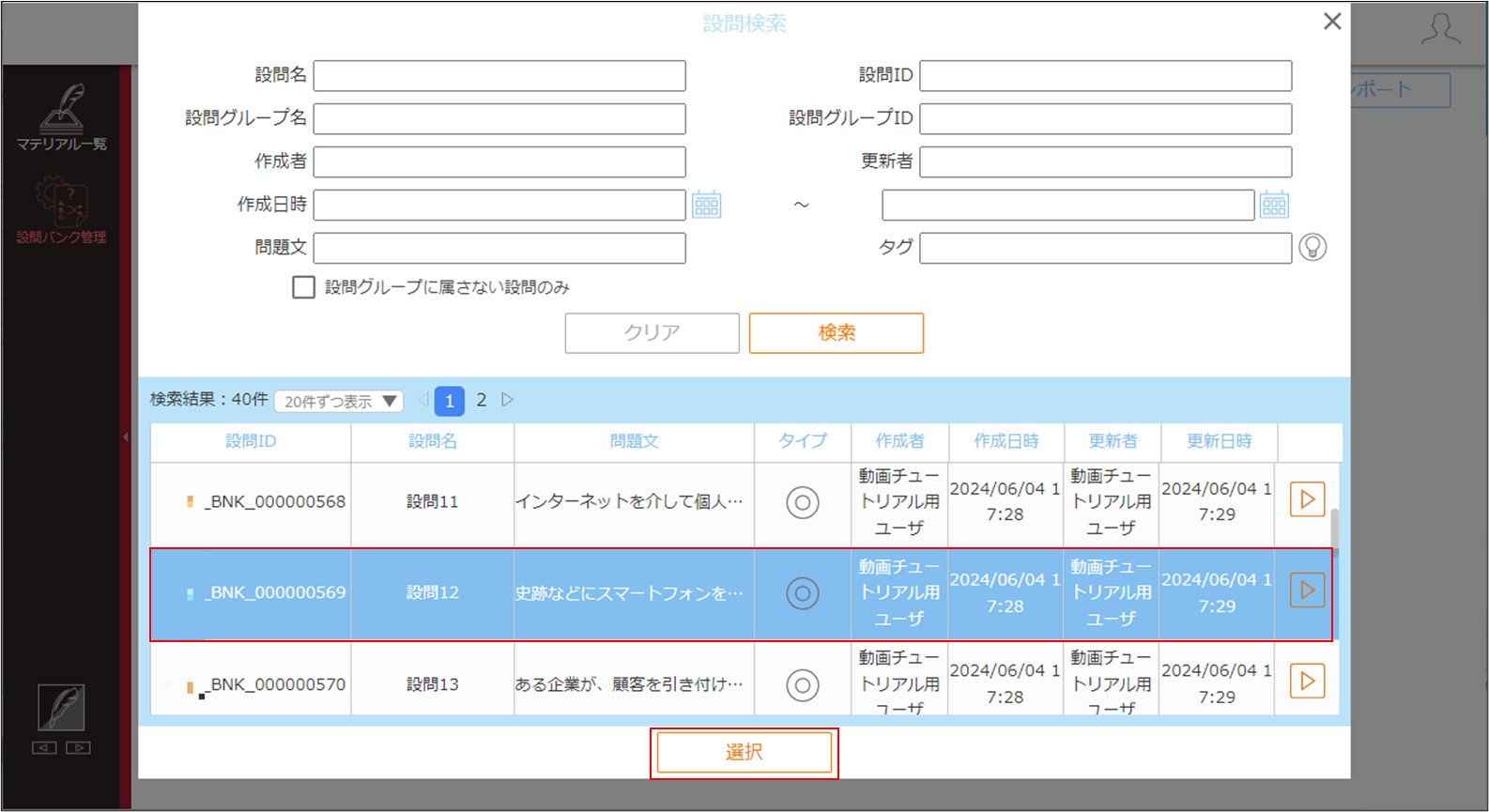Preview question _BNK_000000569 with play icon
Screen dimensions: 1489x812
[x=1307, y=590]
